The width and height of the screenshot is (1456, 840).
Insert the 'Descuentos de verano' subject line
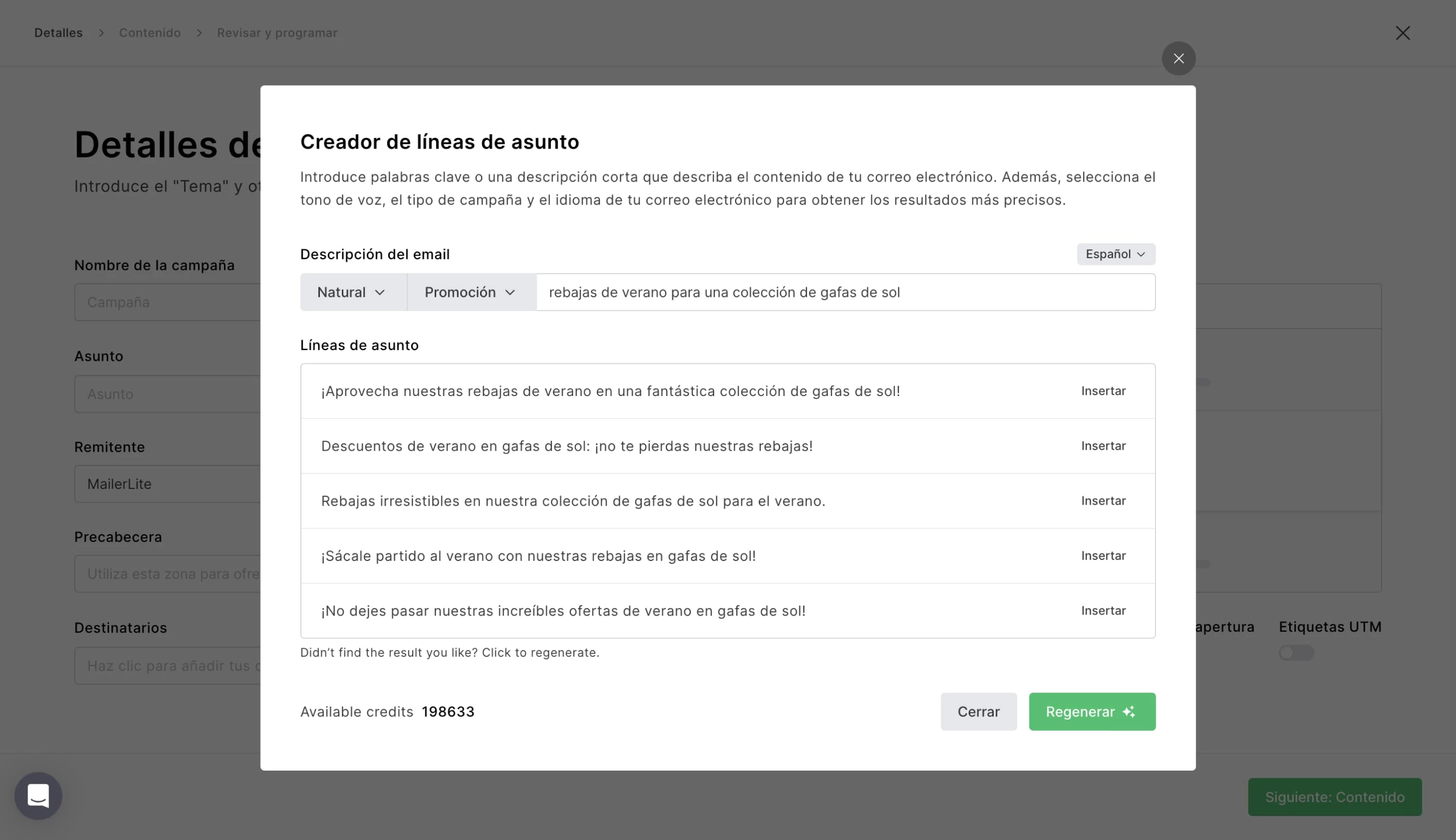pyautogui.click(x=1102, y=446)
